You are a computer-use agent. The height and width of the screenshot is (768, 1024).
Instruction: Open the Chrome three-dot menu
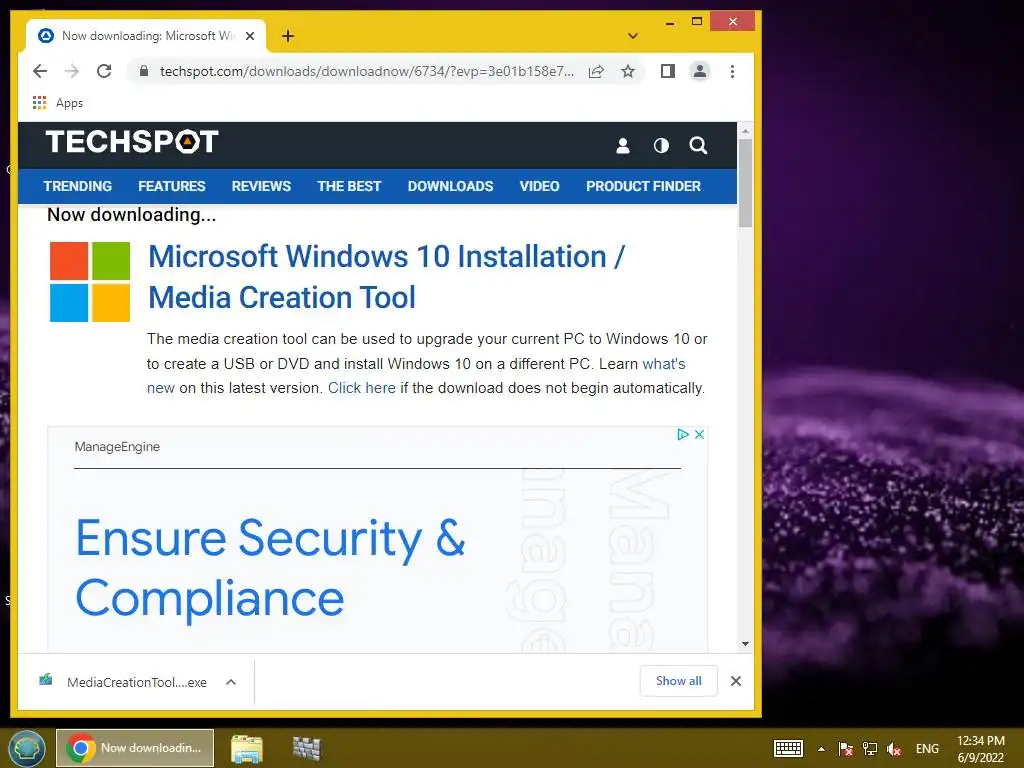(x=732, y=71)
